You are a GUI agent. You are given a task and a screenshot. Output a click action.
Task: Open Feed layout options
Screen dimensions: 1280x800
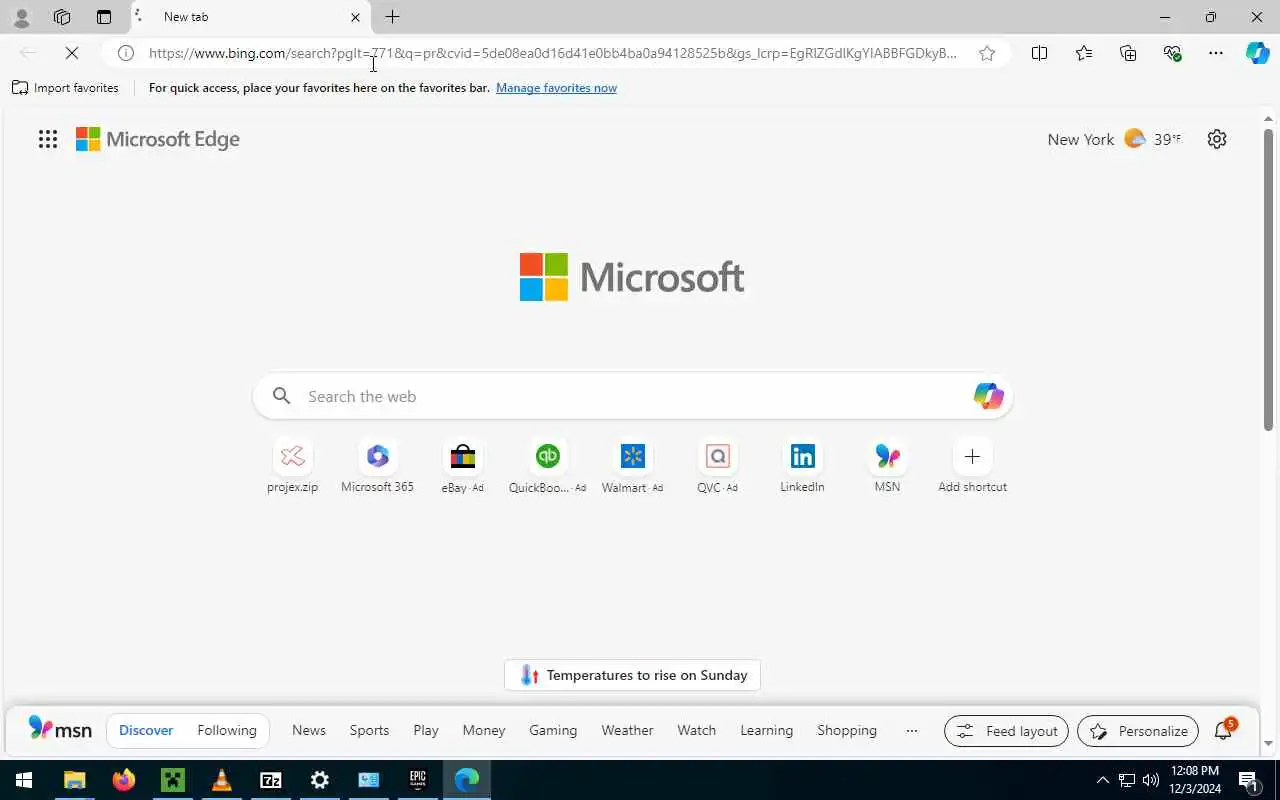pos(1006,731)
